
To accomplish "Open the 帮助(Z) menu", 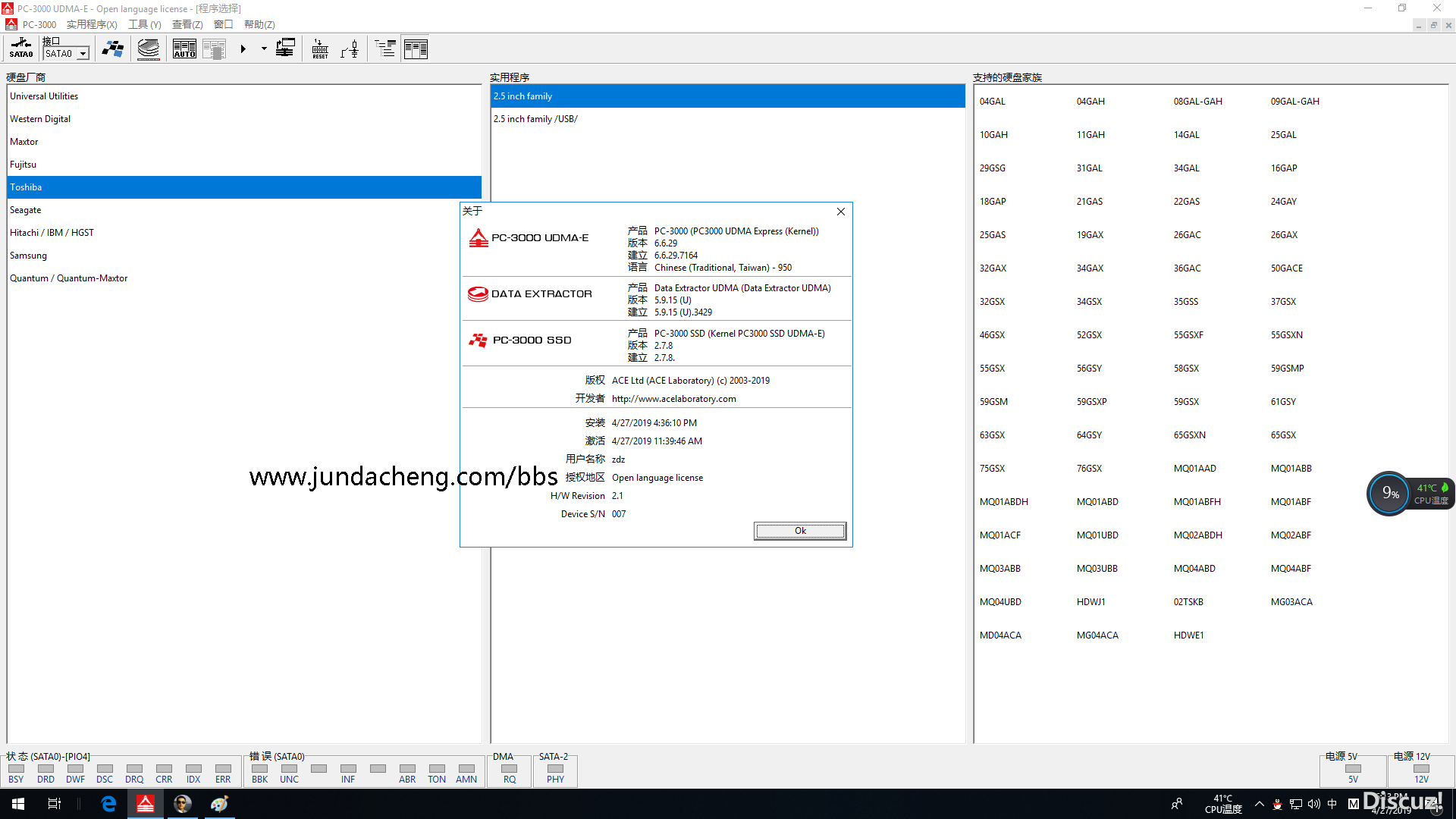I will click(x=259, y=24).
